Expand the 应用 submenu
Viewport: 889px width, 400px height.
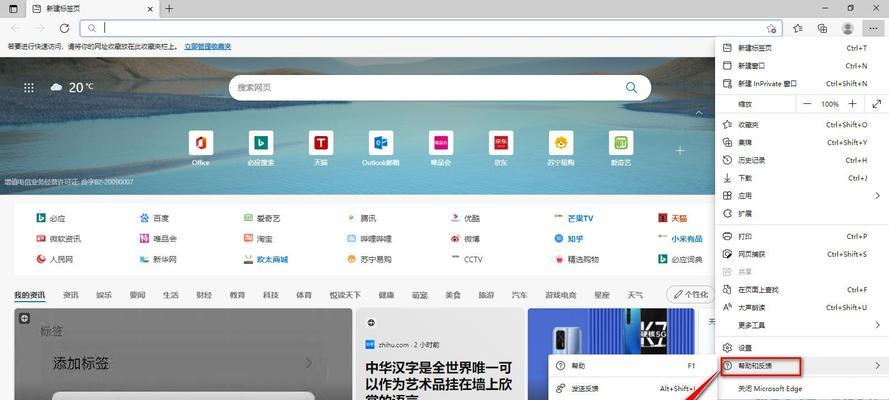click(x=877, y=195)
